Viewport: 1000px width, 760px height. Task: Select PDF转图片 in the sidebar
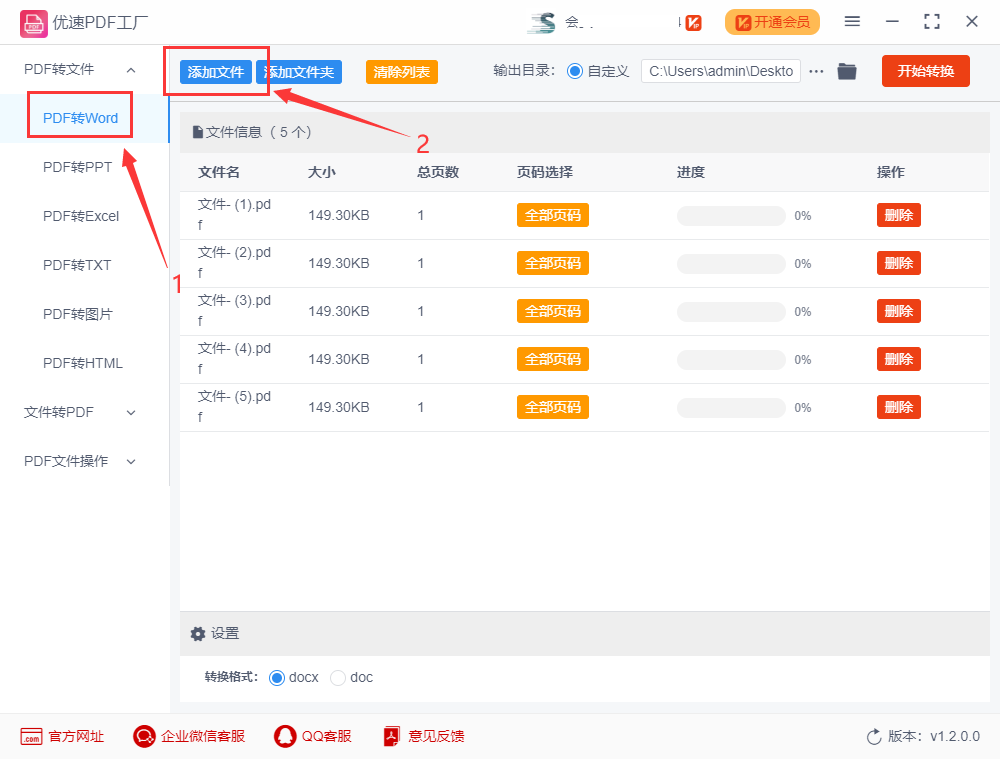[78, 314]
